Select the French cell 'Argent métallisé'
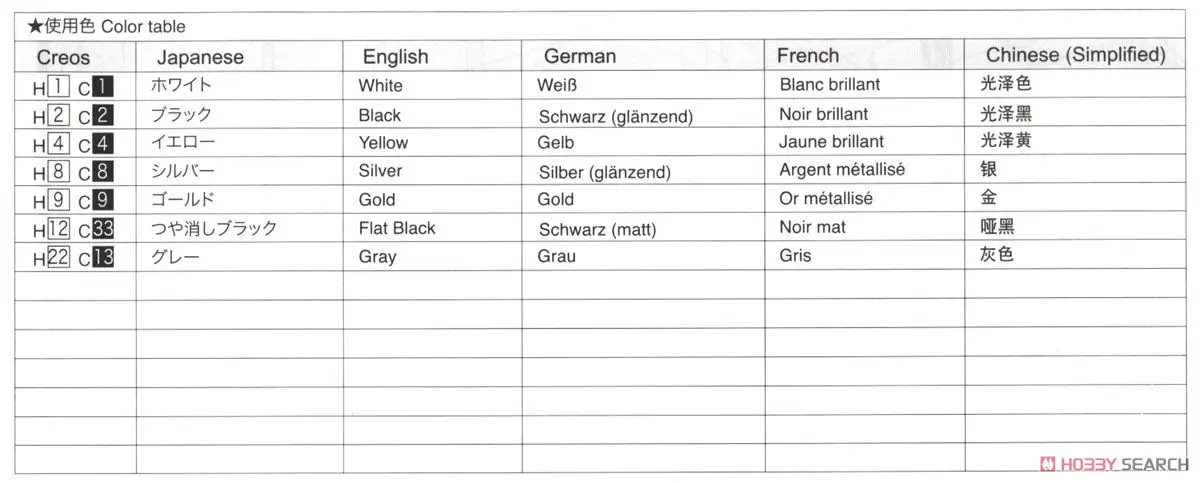The image size is (1200, 483). 842,170
